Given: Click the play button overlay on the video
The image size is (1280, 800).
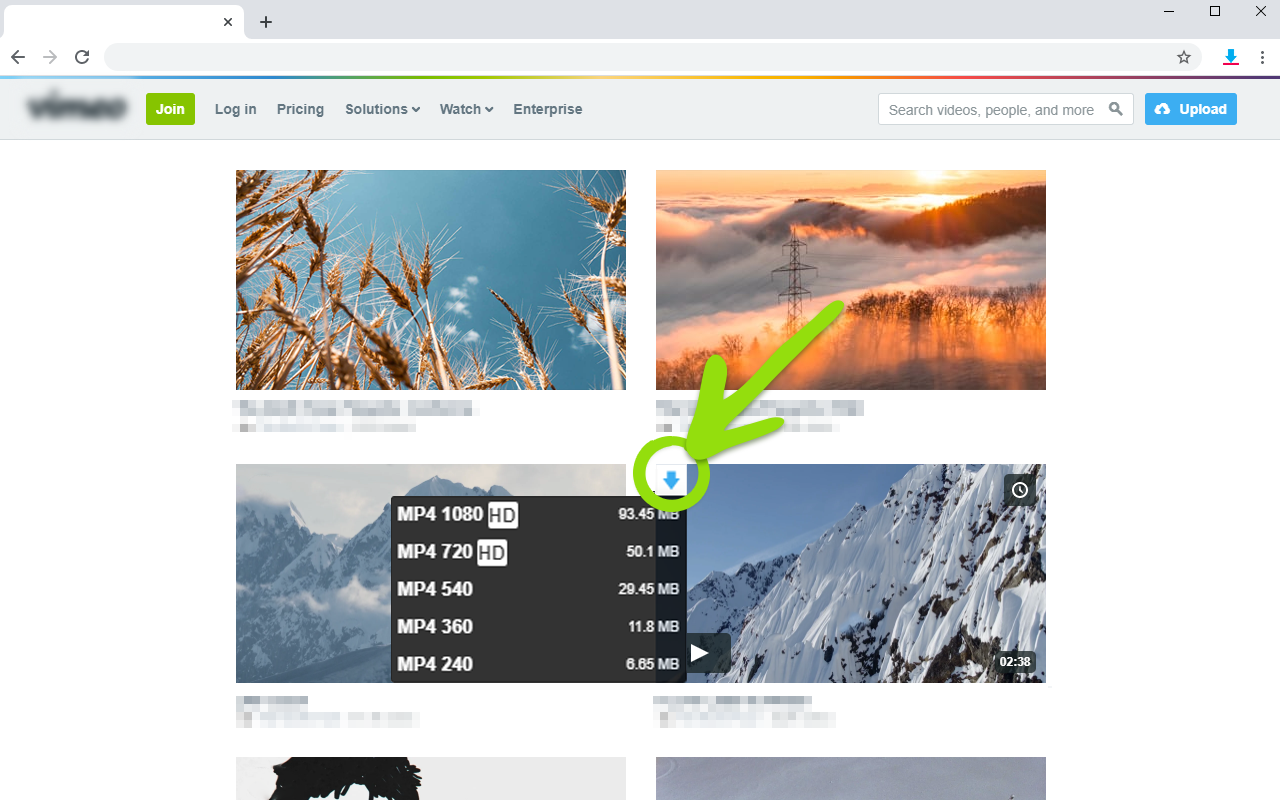Looking at the screenshot, I should click(700, 653).
